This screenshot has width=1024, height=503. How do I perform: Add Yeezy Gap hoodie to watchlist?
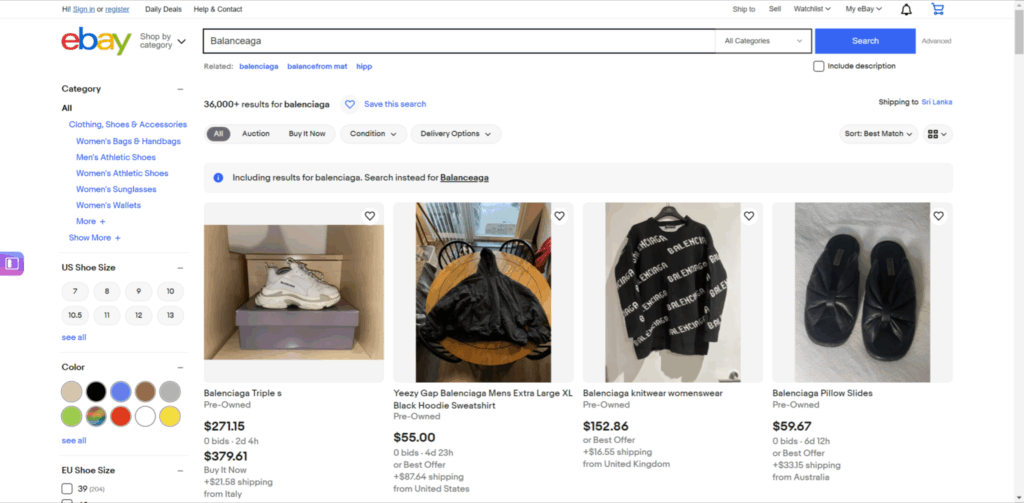pos(559,216)
